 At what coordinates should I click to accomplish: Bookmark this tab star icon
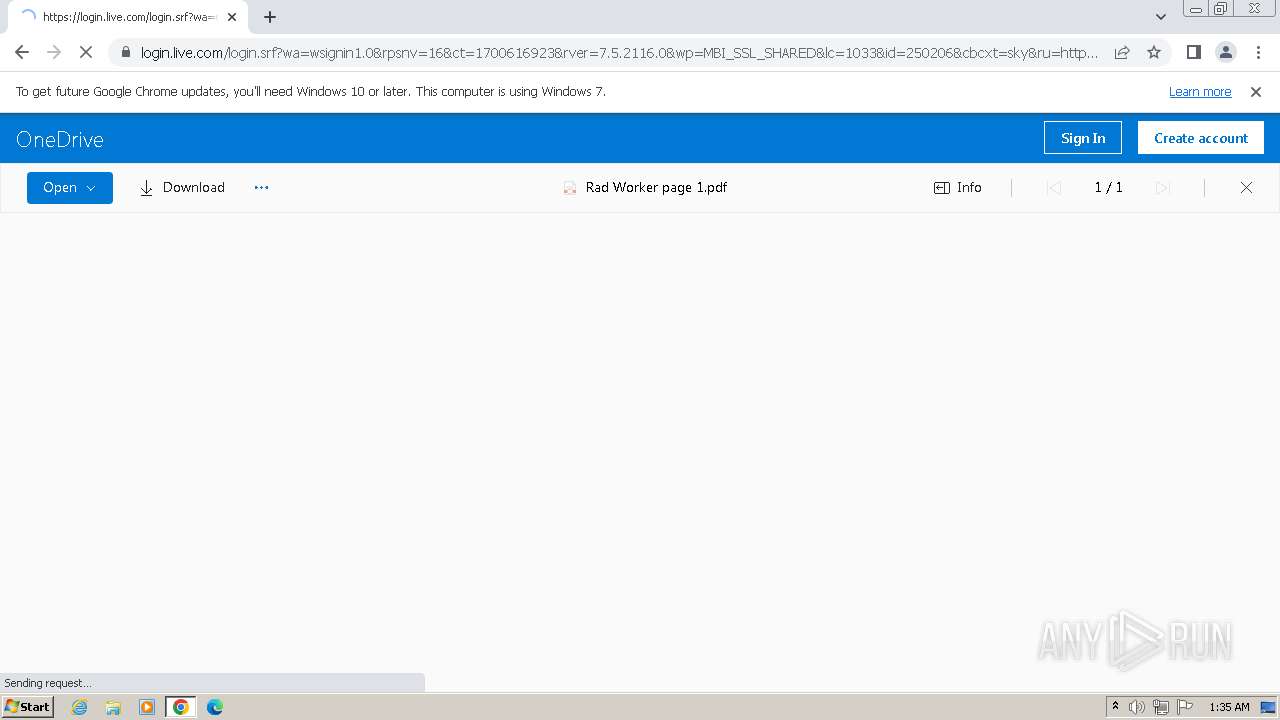tap(1154, 52)
